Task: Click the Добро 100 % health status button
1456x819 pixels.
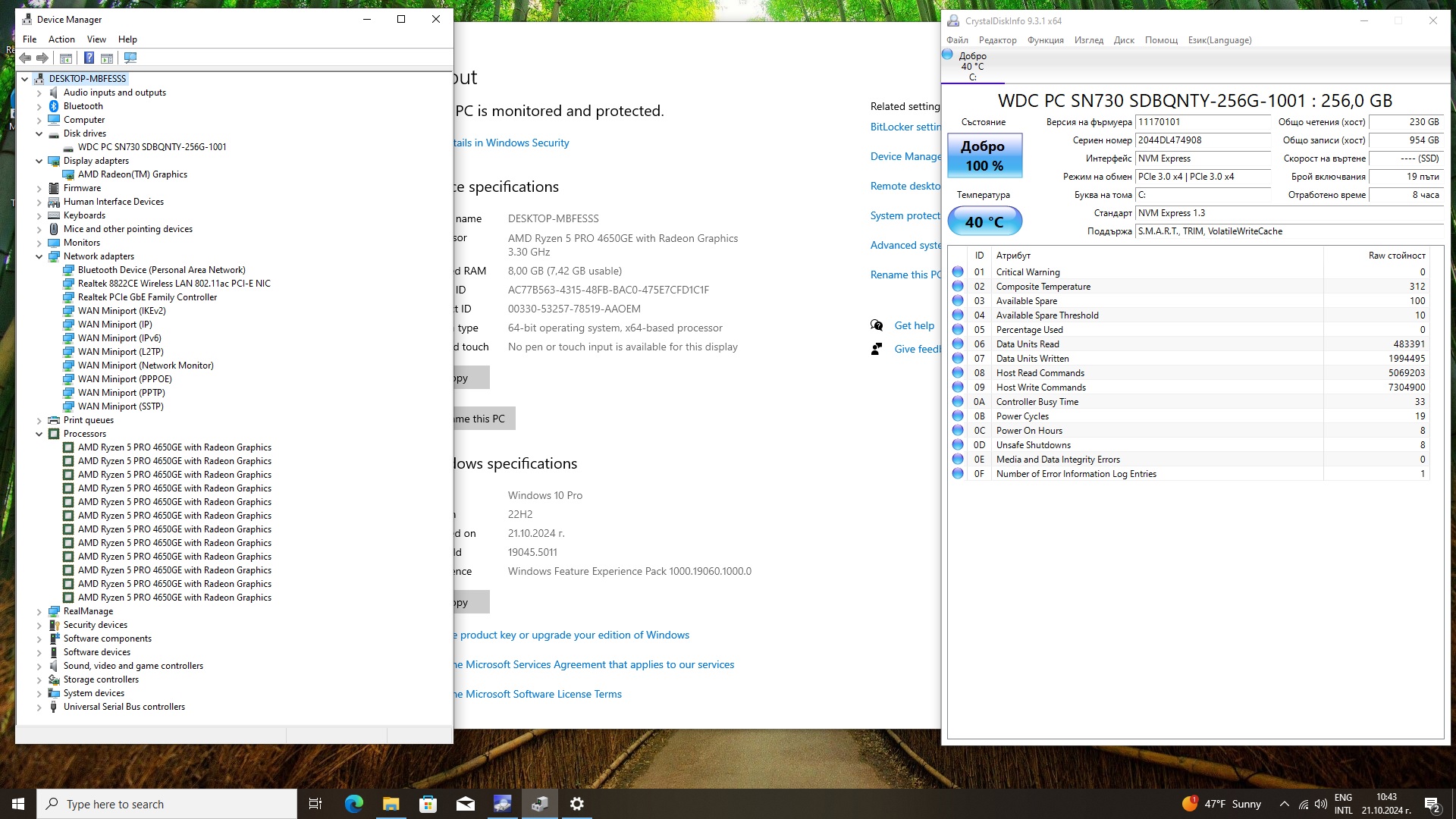Action: coord(984,155)
